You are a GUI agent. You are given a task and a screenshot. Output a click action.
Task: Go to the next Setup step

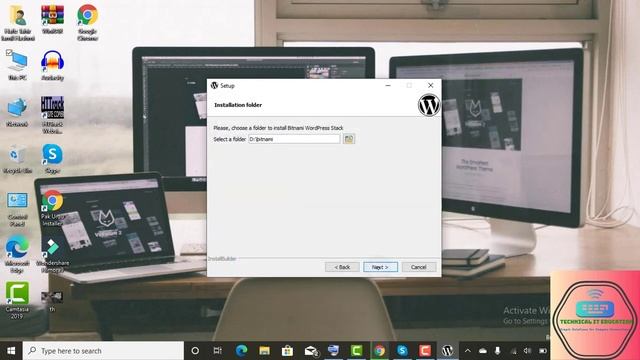380,267
